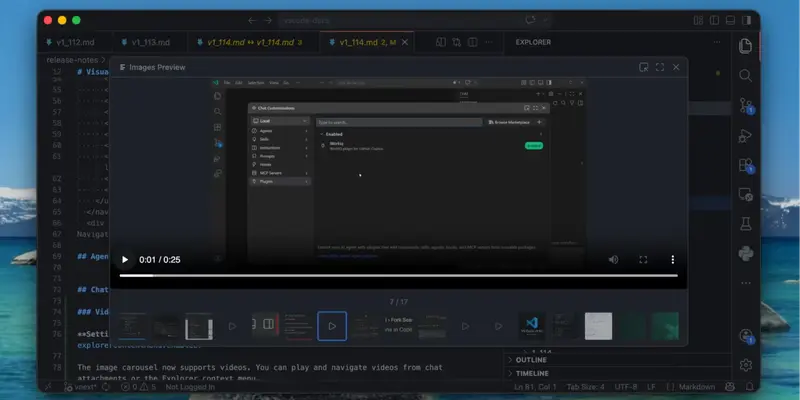Open the Run and Debug view

pos(745,136)
